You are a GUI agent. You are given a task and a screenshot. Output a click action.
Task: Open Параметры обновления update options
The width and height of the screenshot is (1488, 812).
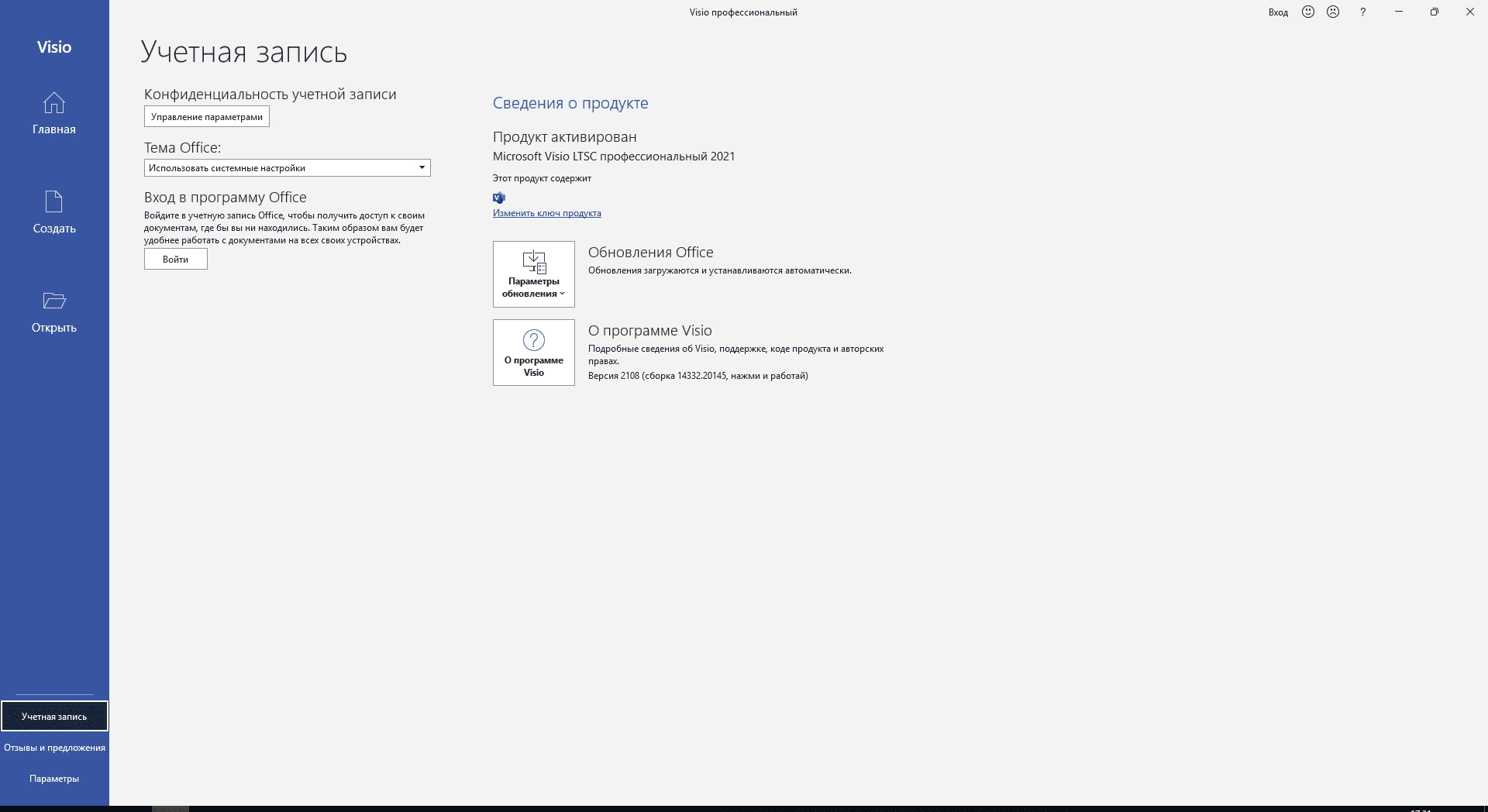tap(534, 274)
